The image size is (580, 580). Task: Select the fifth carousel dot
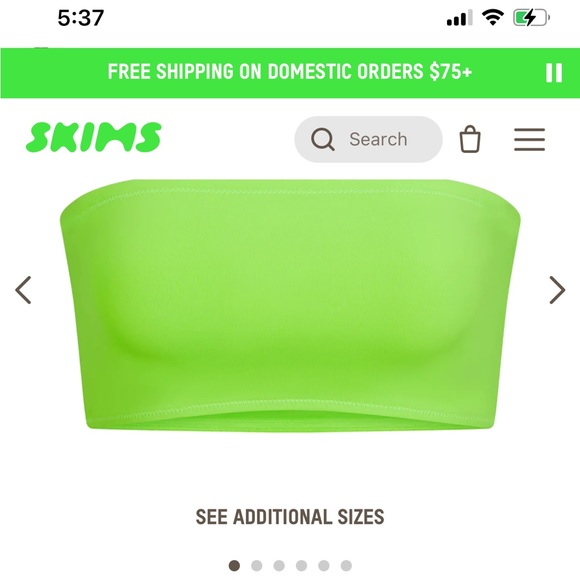[x=324, y=566]
